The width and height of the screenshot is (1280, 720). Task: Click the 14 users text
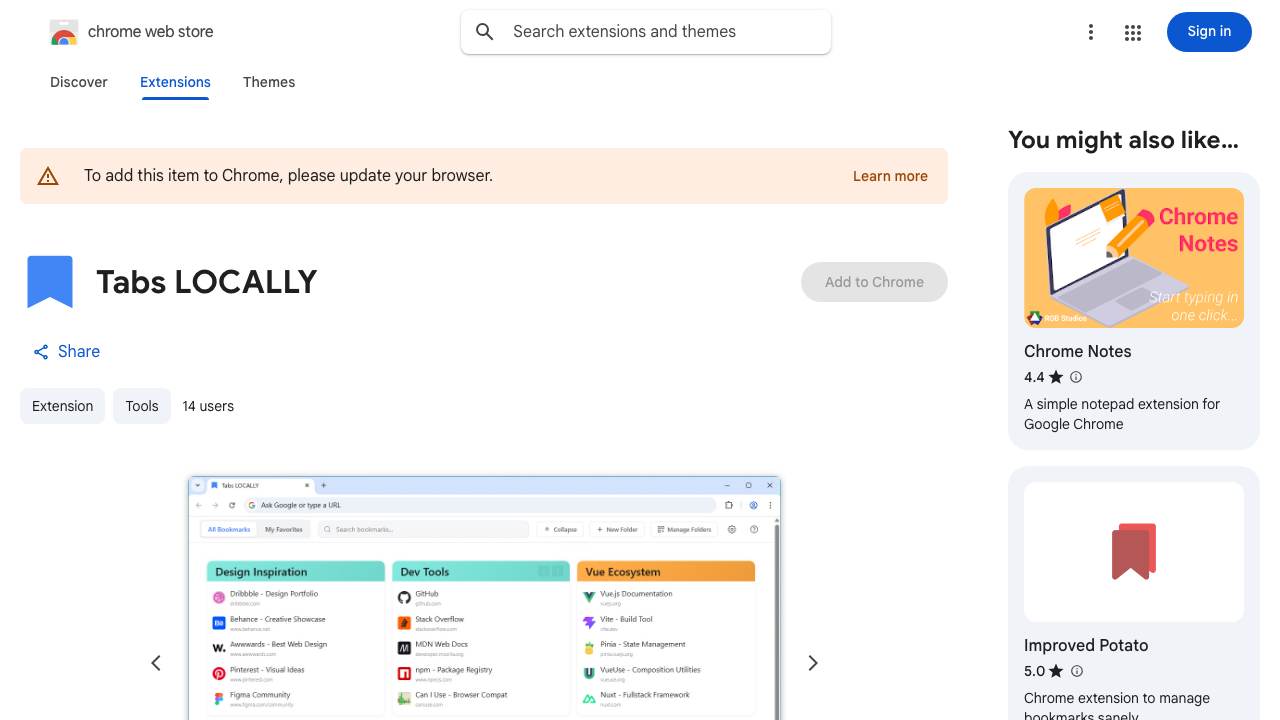208,406
